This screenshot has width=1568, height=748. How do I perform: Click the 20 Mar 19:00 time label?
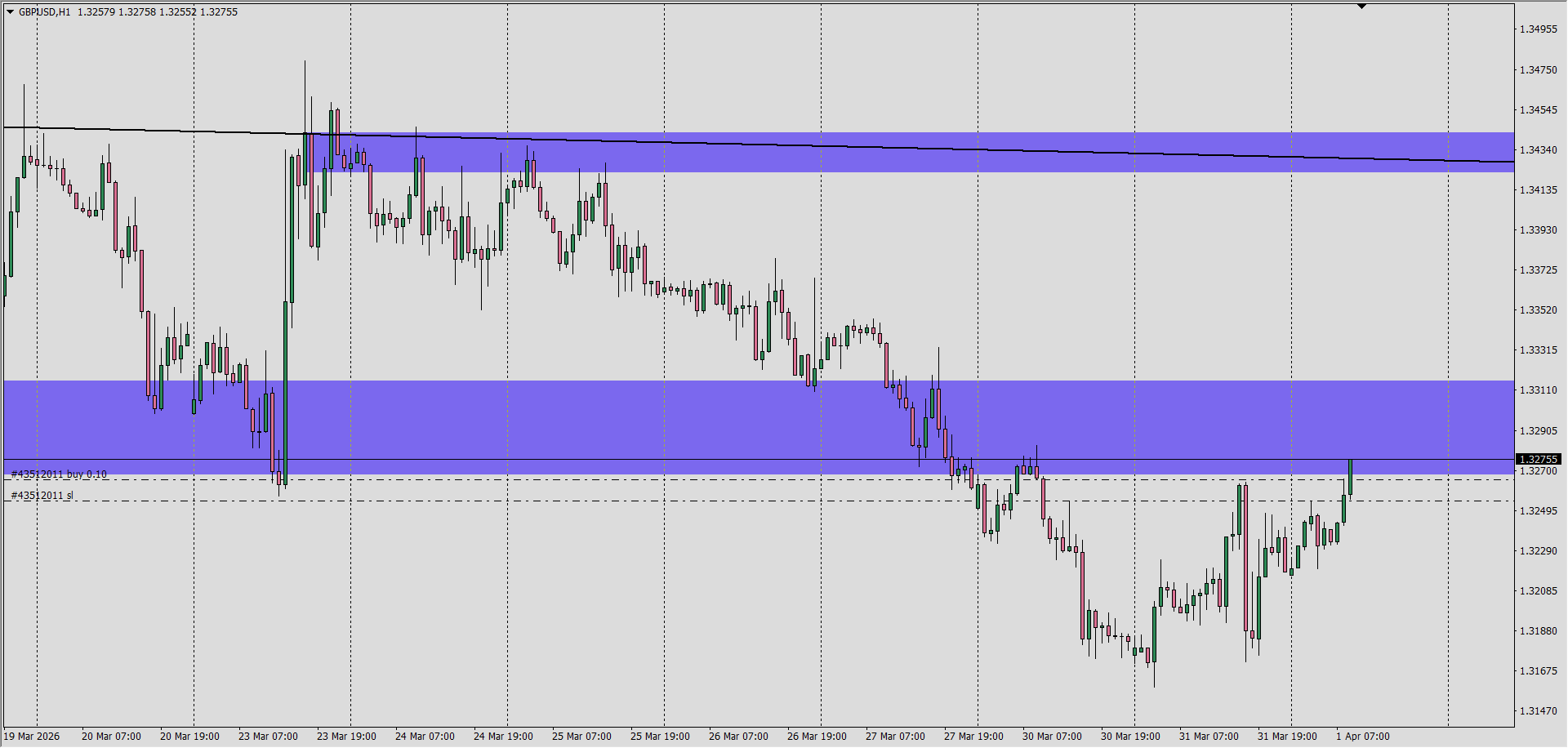189,737
